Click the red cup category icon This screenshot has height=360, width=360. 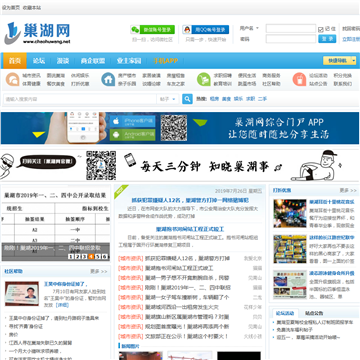[x=299, y=79]
